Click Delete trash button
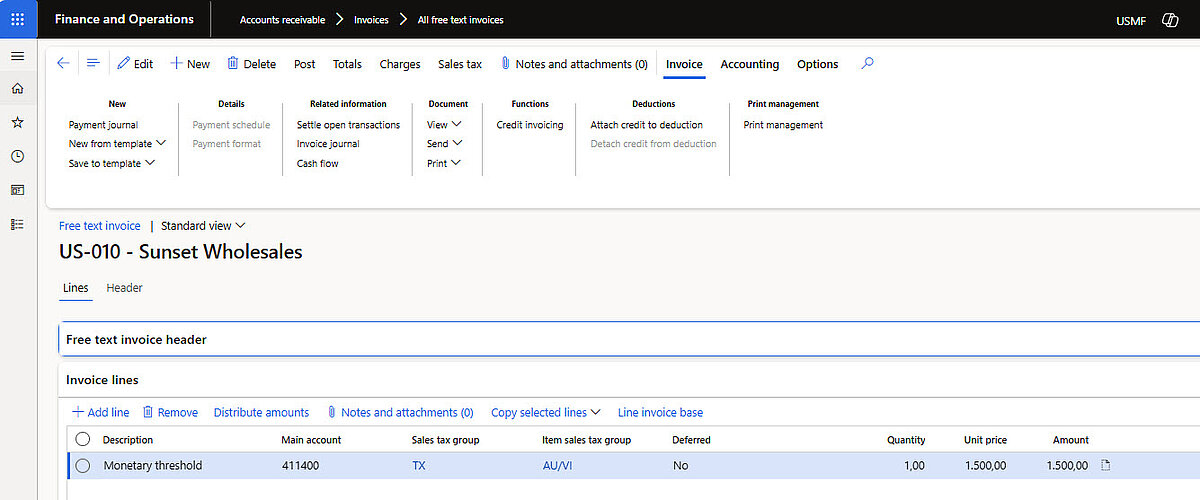Image resolution: width=1200 pixels, height=500 pixels. click(251, 64)
